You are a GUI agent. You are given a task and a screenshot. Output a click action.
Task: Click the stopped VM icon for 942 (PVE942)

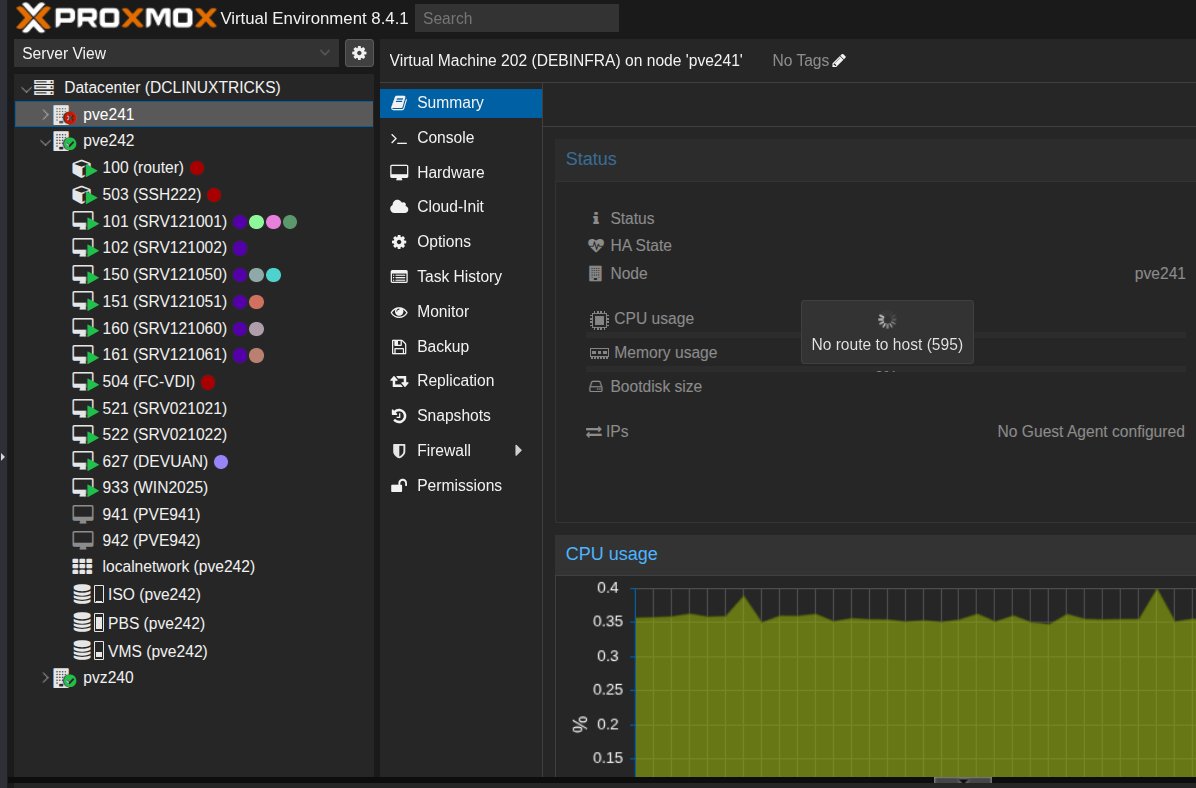(83, 541)
